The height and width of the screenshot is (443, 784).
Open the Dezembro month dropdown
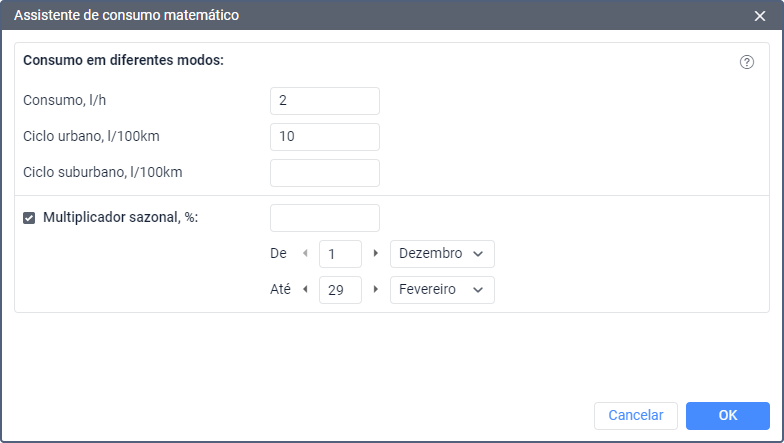[x=442, y=254]
